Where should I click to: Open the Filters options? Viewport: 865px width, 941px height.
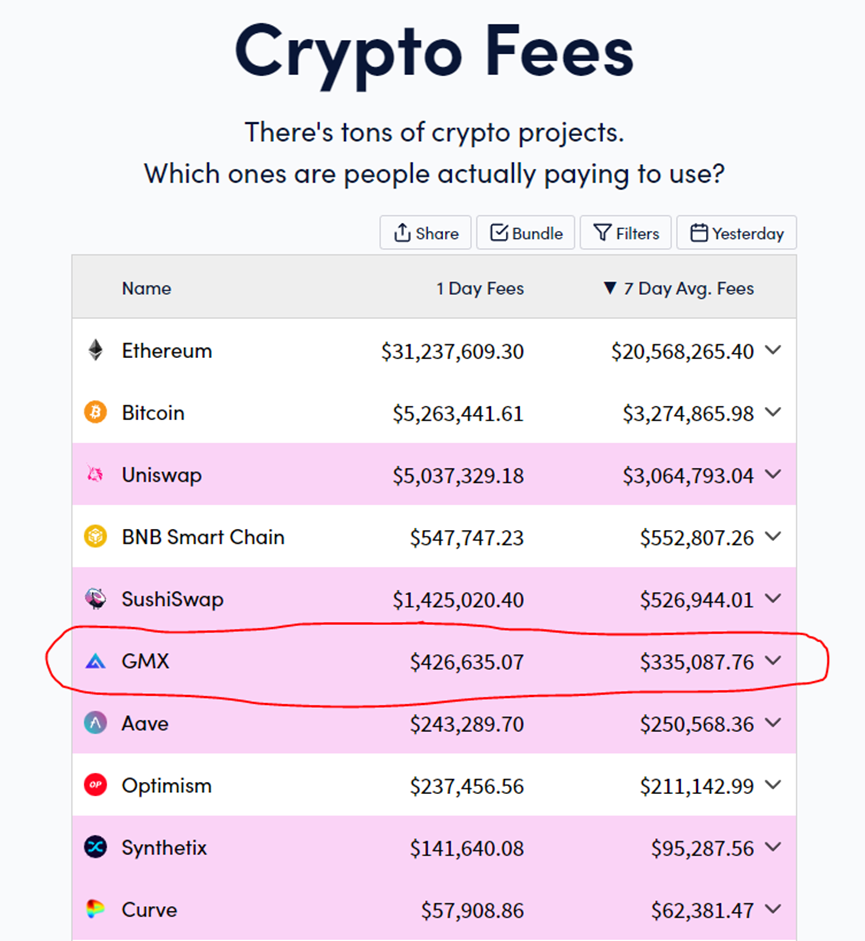[627, 233]
